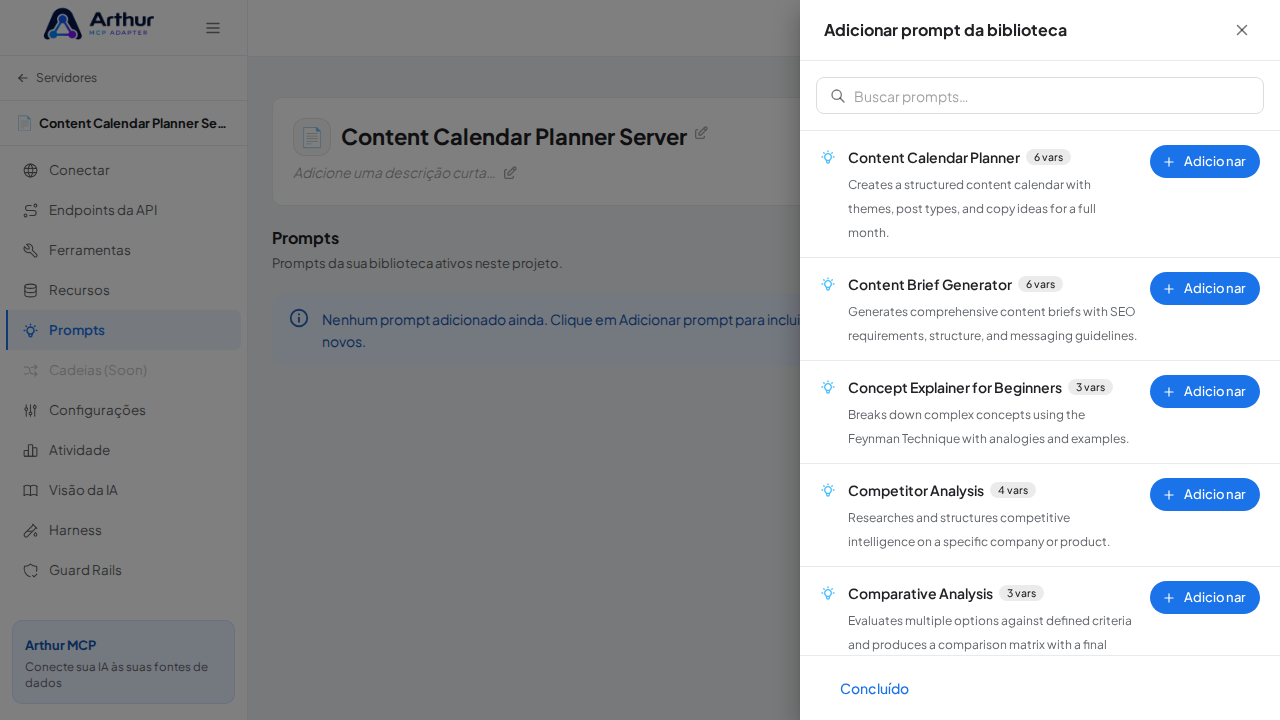Click the info icon in empty prompts notice

click(x=299, y=318)
